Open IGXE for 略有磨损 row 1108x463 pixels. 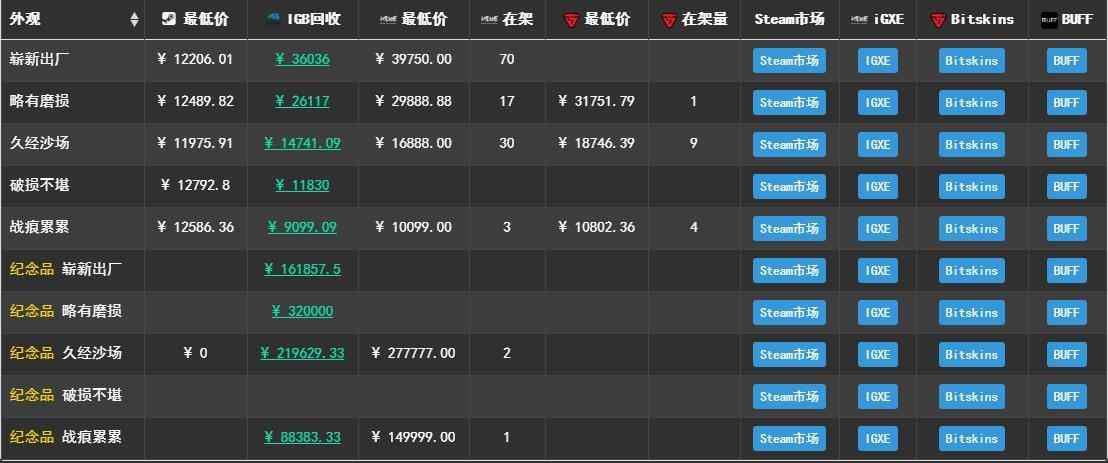tap(878, 102)
